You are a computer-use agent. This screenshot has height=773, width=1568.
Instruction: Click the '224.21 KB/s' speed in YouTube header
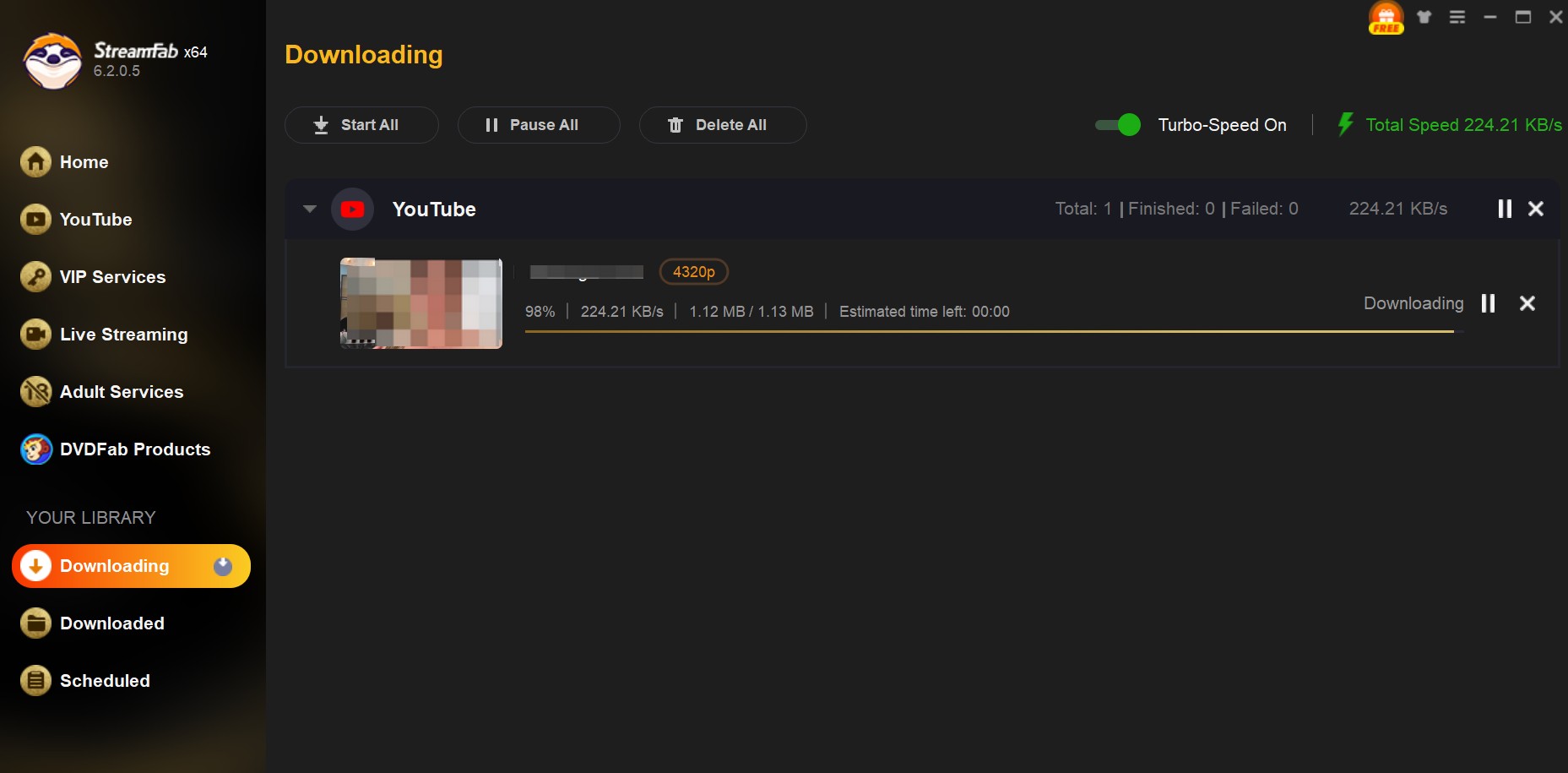point(1397,209)
